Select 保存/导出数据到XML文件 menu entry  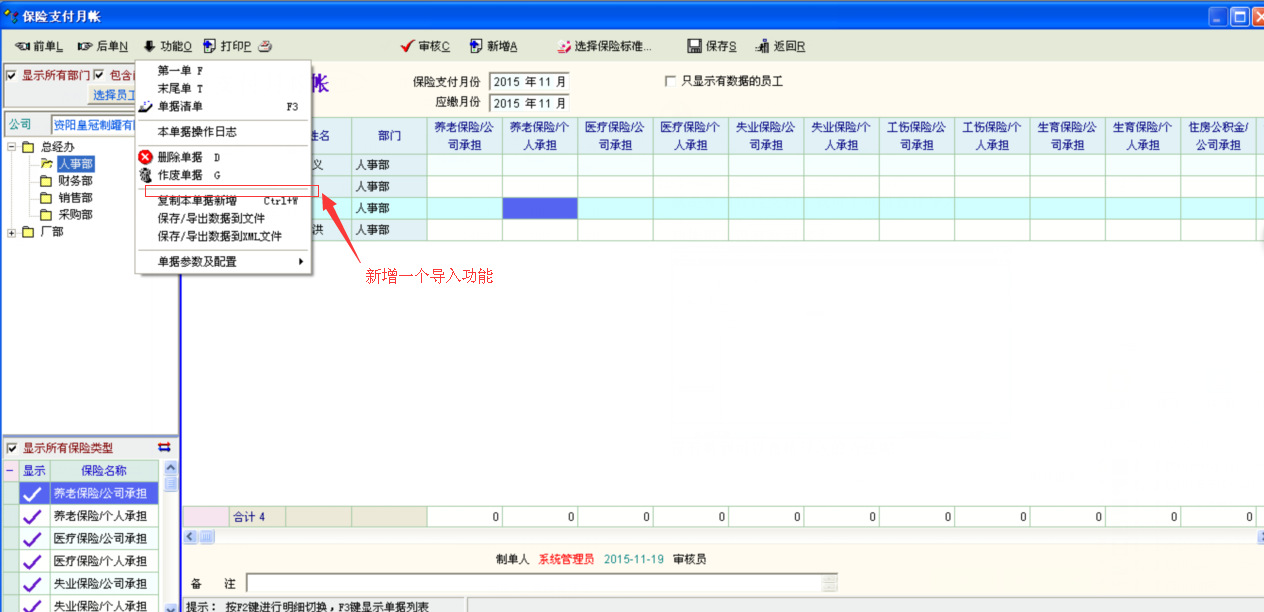click(x=219, y=236)
